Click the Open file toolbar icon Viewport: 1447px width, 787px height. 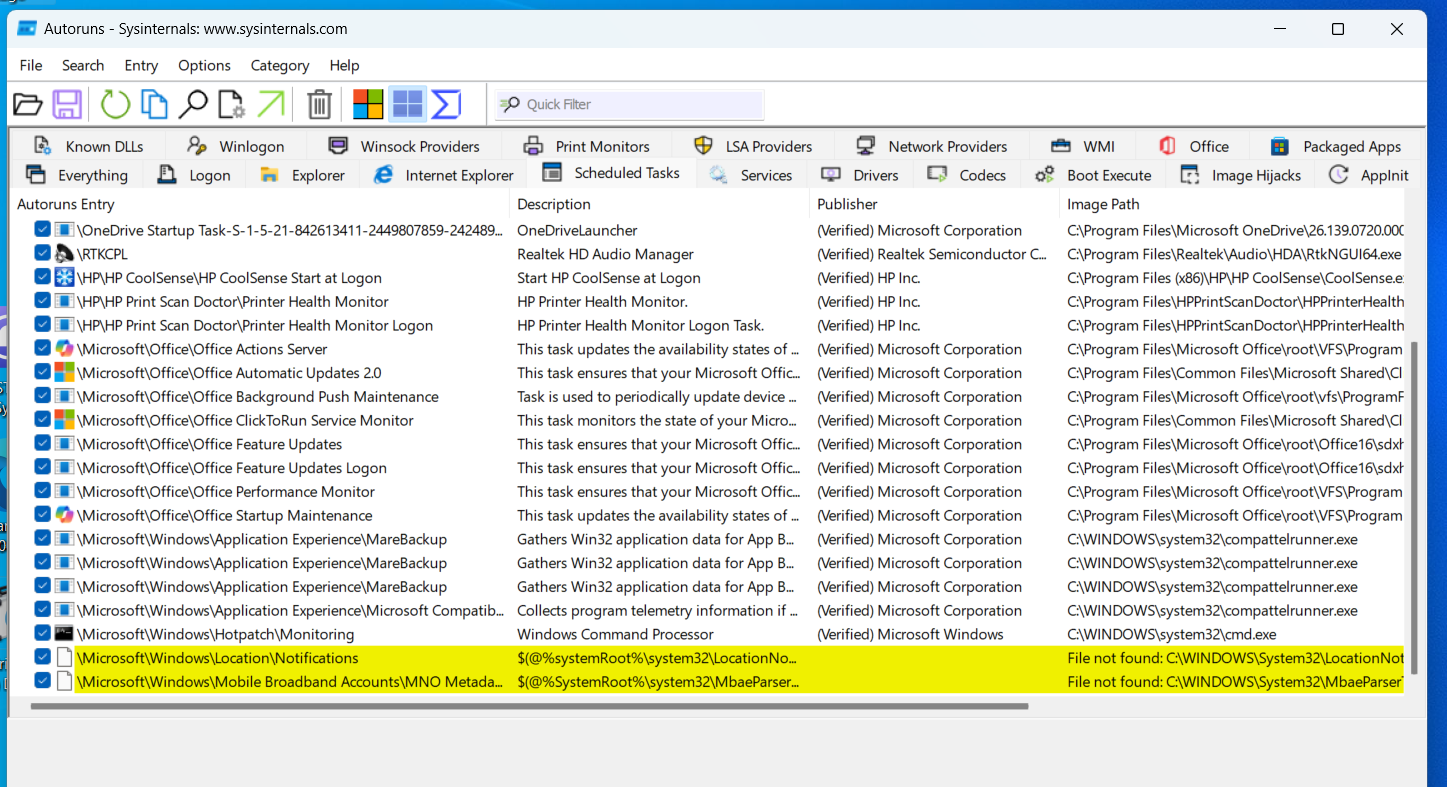click(28, 104)
